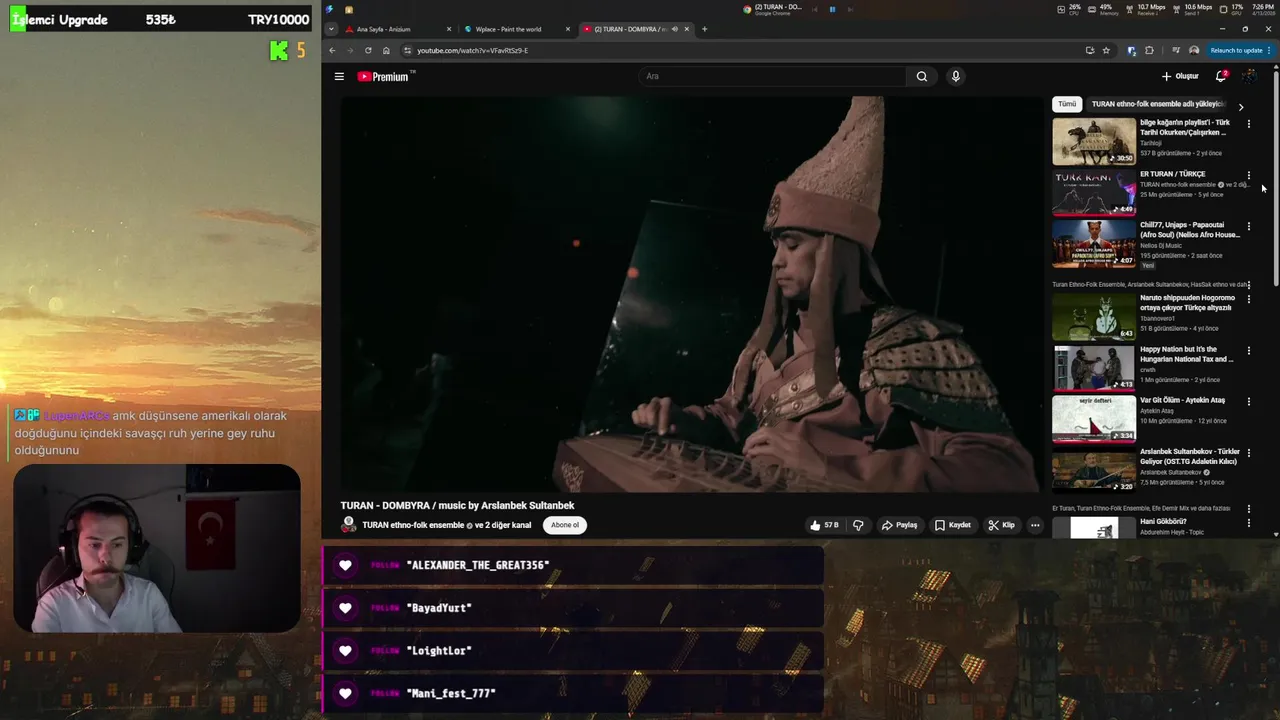Screen dimensions: 1280x720
Task: Switch to Ana Sayfa - Anizium tab
Action: pyautogui.click(x=398, y=29)
